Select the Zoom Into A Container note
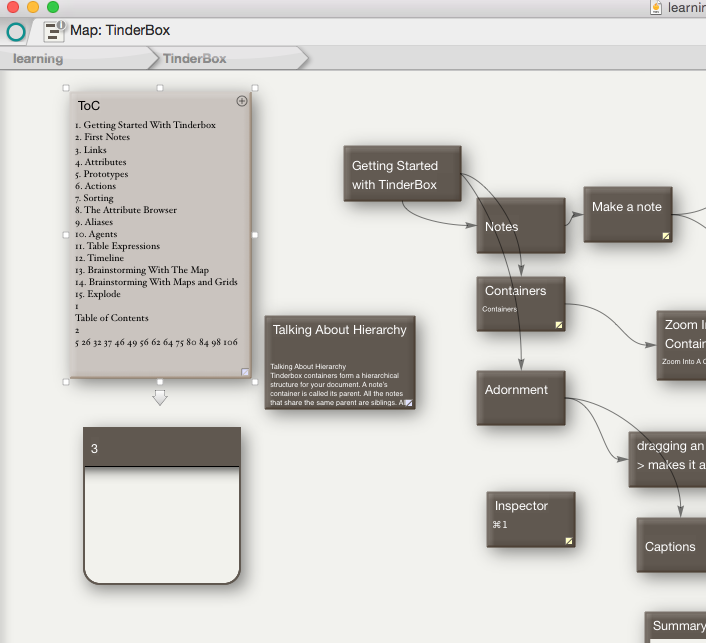Image resolution: width=706 pixels, height=643 pixels. 681,345
